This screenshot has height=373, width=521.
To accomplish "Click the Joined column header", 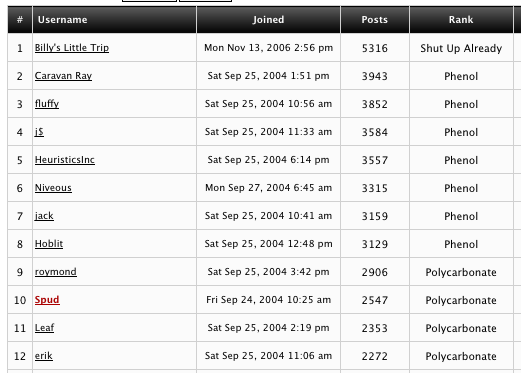I will (268, 20).
